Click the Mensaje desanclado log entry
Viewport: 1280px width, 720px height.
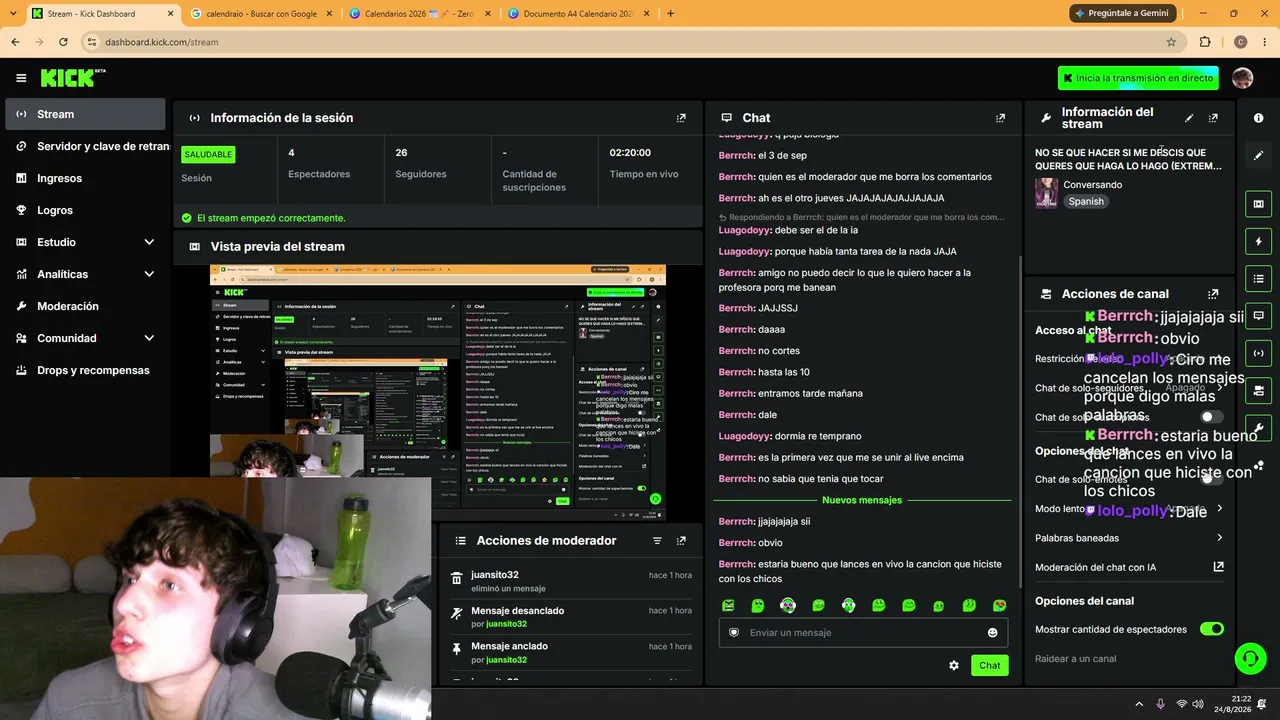572,617
